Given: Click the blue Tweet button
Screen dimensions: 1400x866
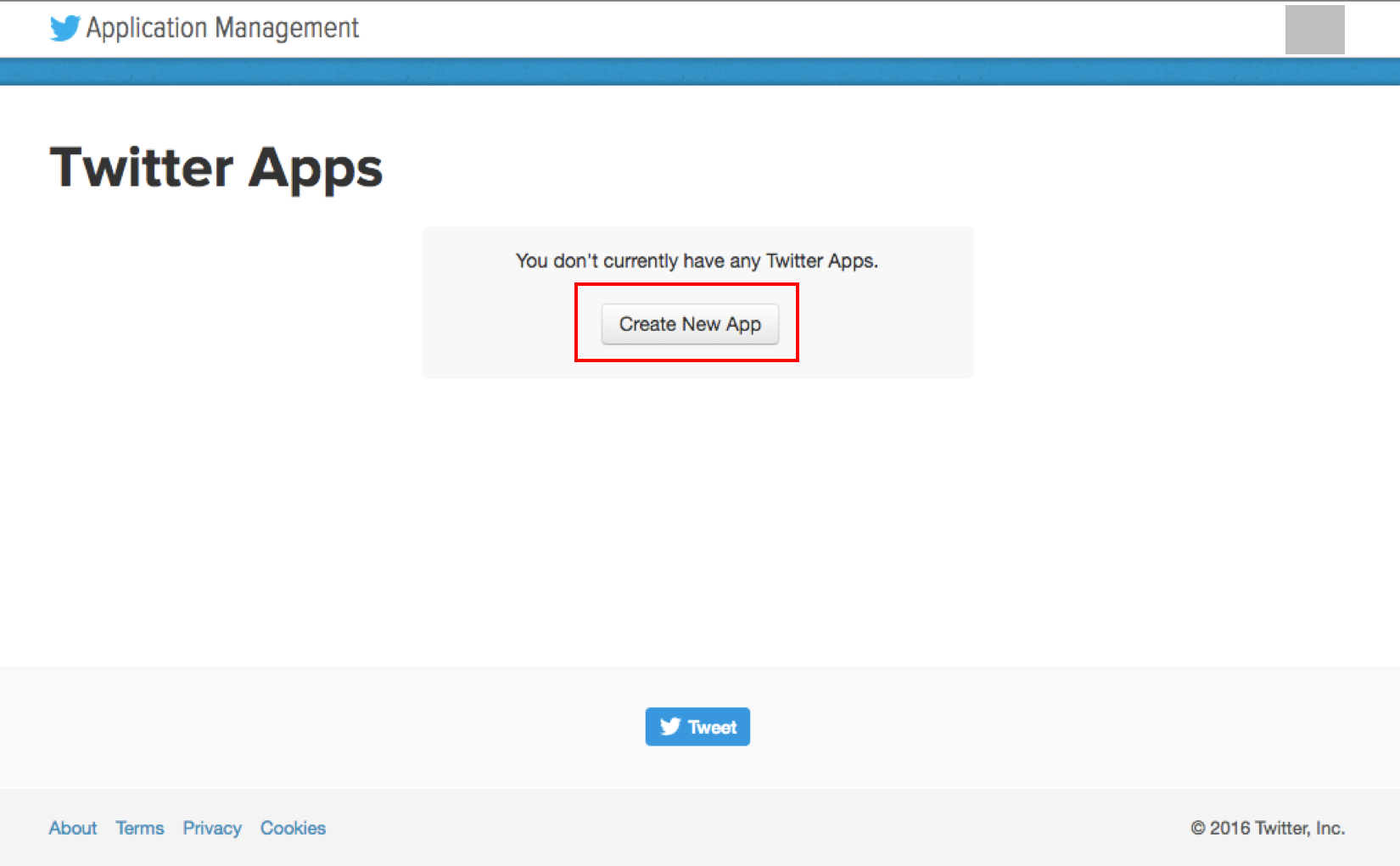Looking at the screenshot, I should click(697, 727).
